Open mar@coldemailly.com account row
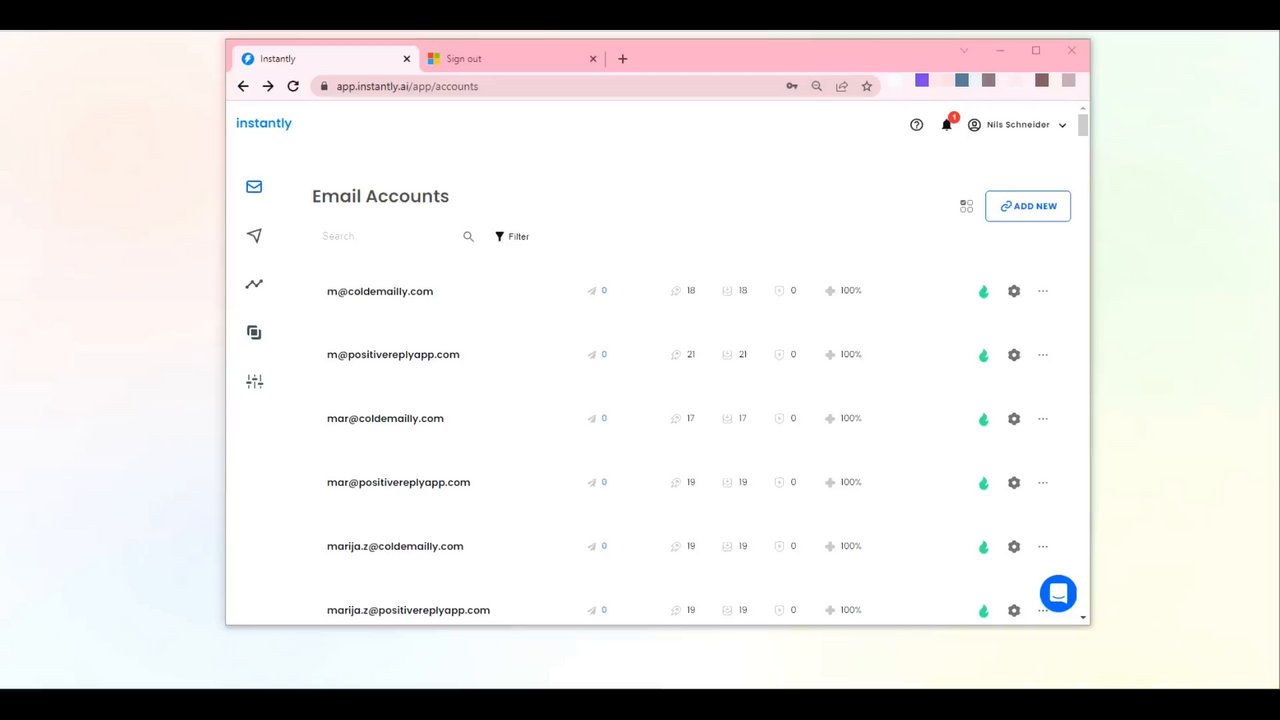Image resolution: width=1280 pixels, height=720 pixels. [x=690, y=419]
